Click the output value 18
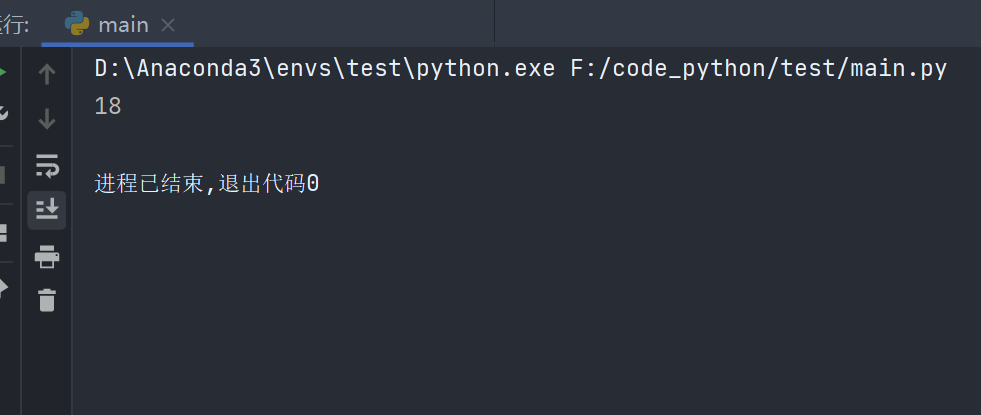The image size is (981, 415). [108, 106]
